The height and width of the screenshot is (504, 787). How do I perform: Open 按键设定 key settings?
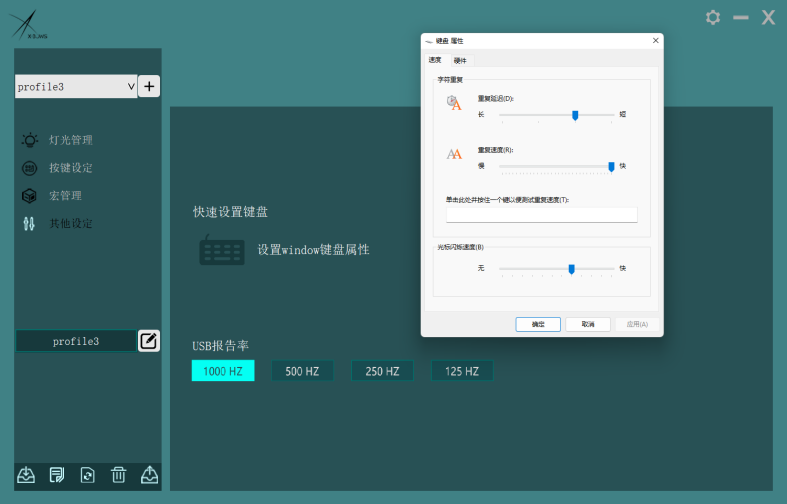tap(70, 168)
